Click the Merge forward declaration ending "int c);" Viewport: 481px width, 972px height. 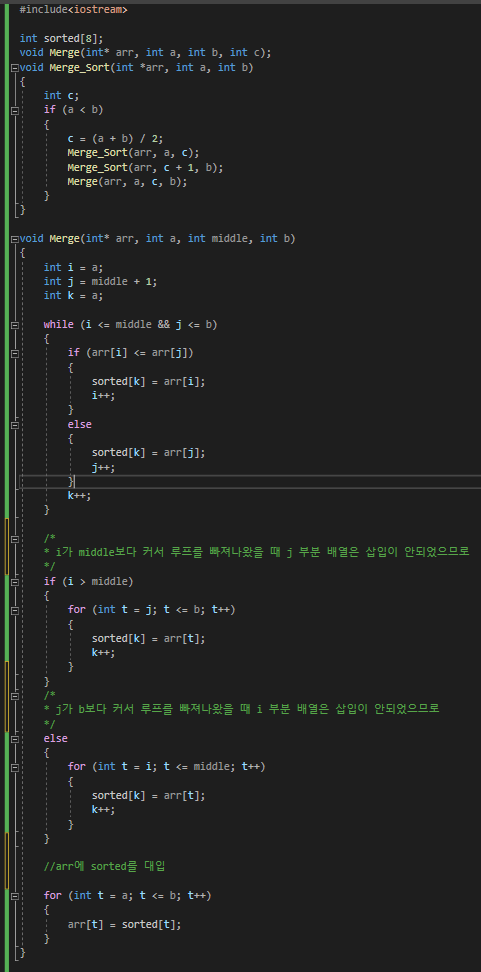pyautogui.click(x=145, y=53)
